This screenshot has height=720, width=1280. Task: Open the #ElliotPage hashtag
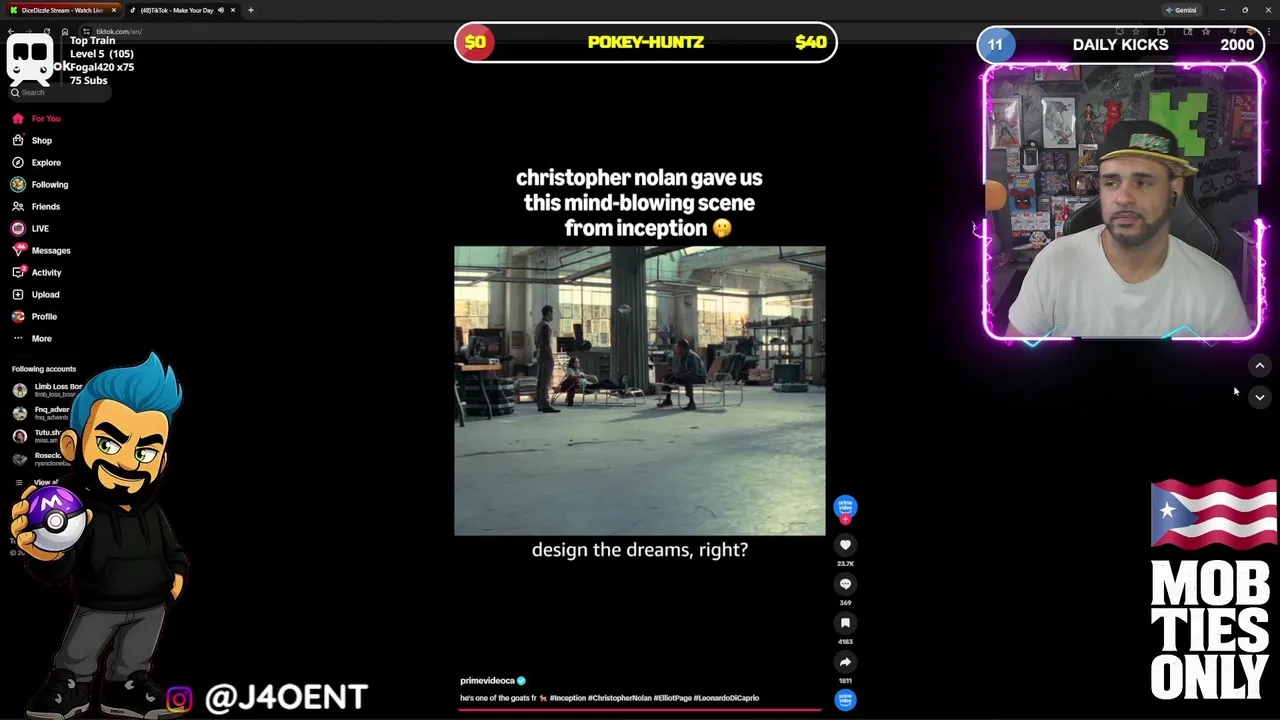click(672, 698)
